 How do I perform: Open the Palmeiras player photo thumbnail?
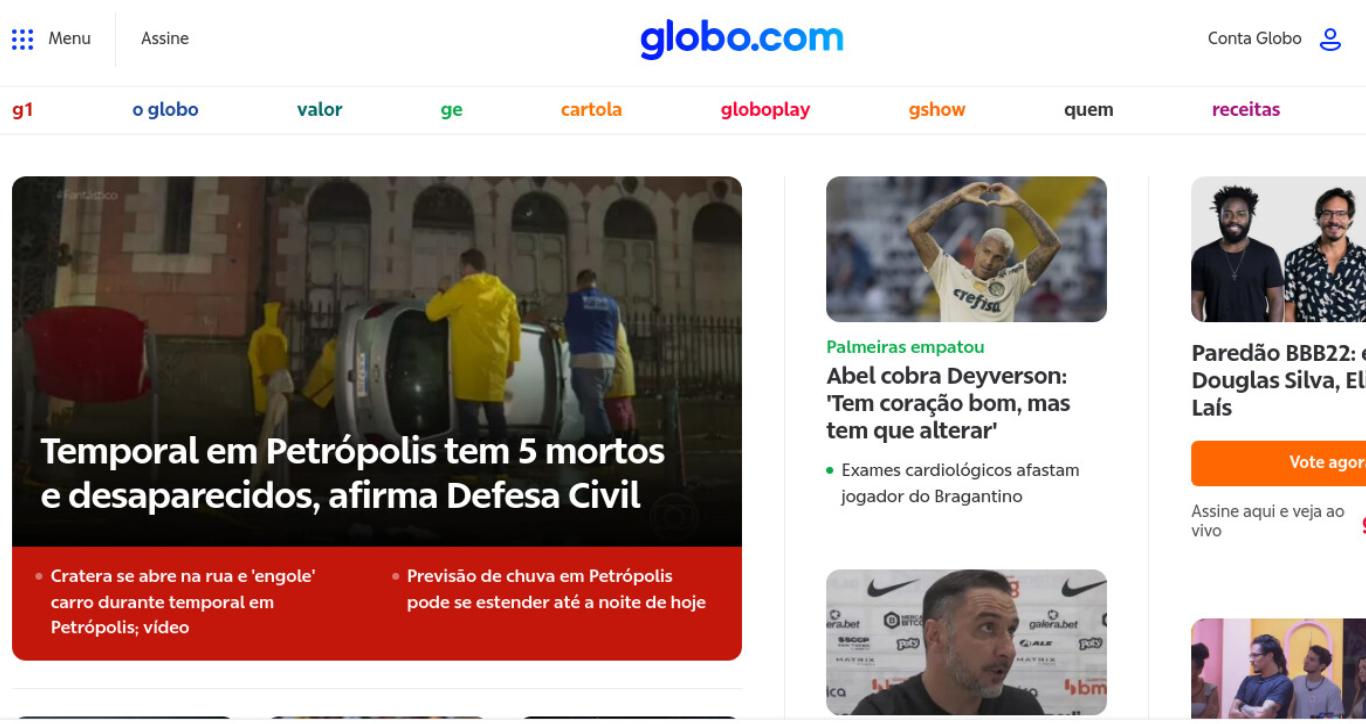(966, 249)
